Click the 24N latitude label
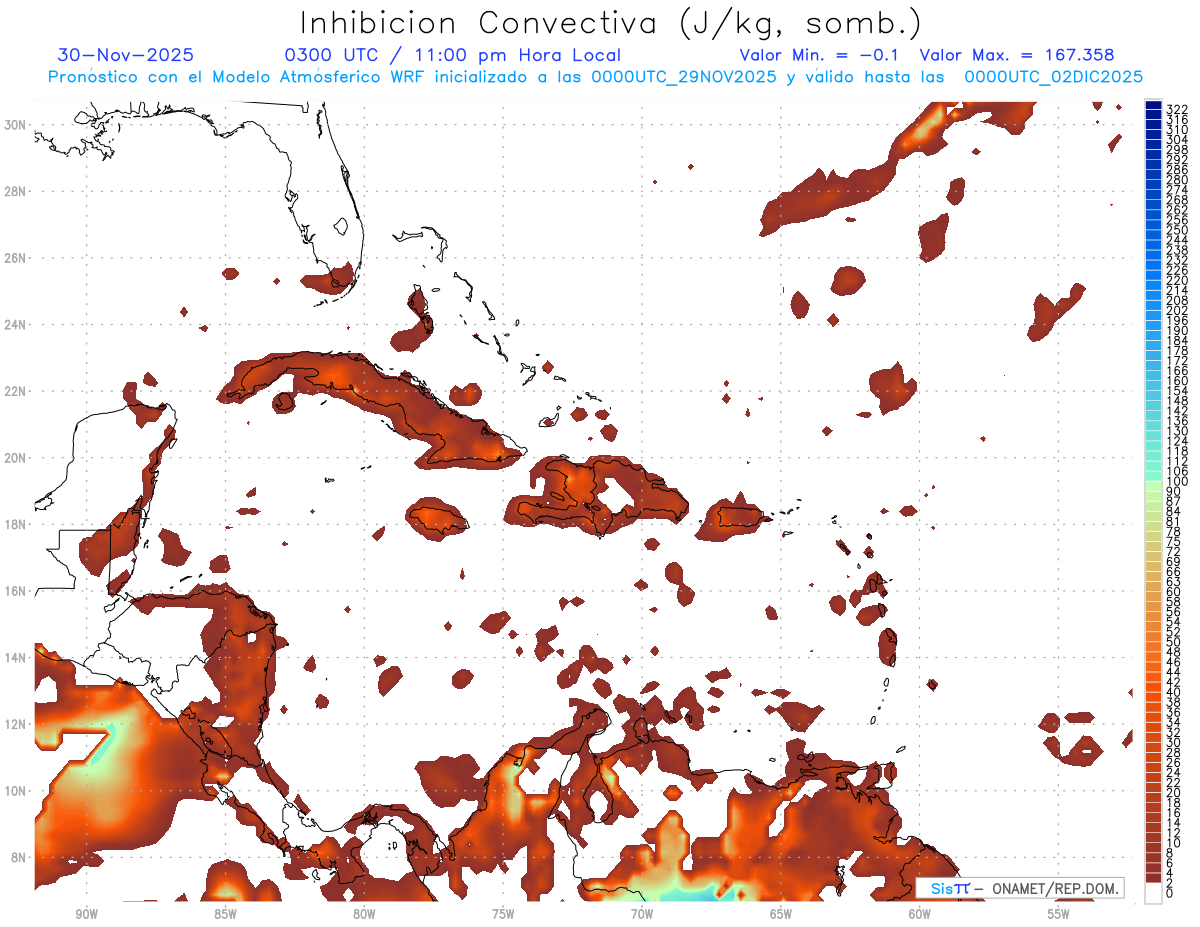 (x=16, y=325)
